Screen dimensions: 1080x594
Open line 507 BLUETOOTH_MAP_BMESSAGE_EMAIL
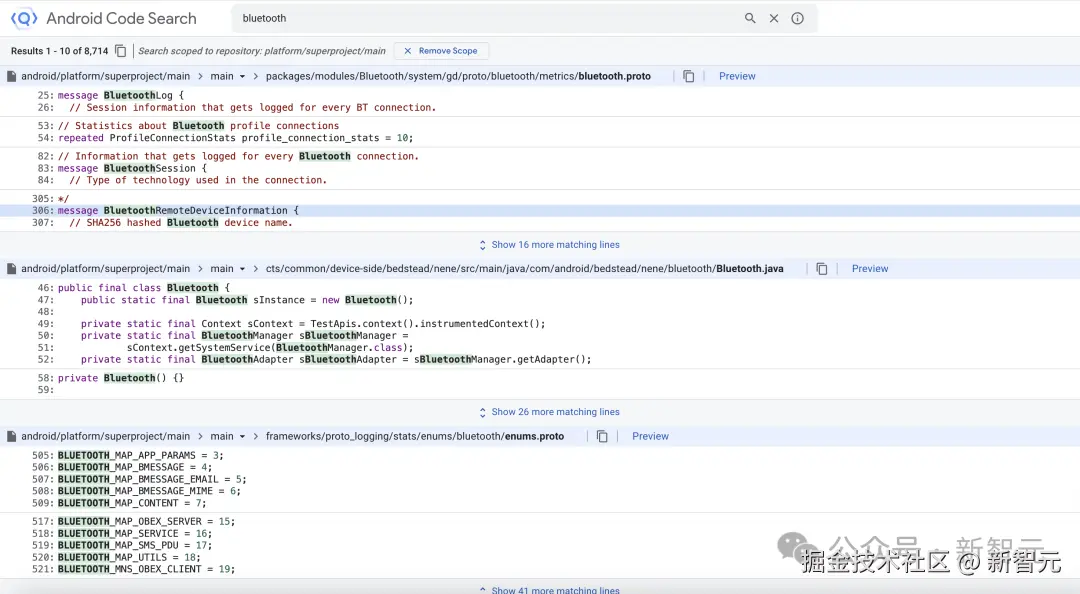click(x=152, y=480)
